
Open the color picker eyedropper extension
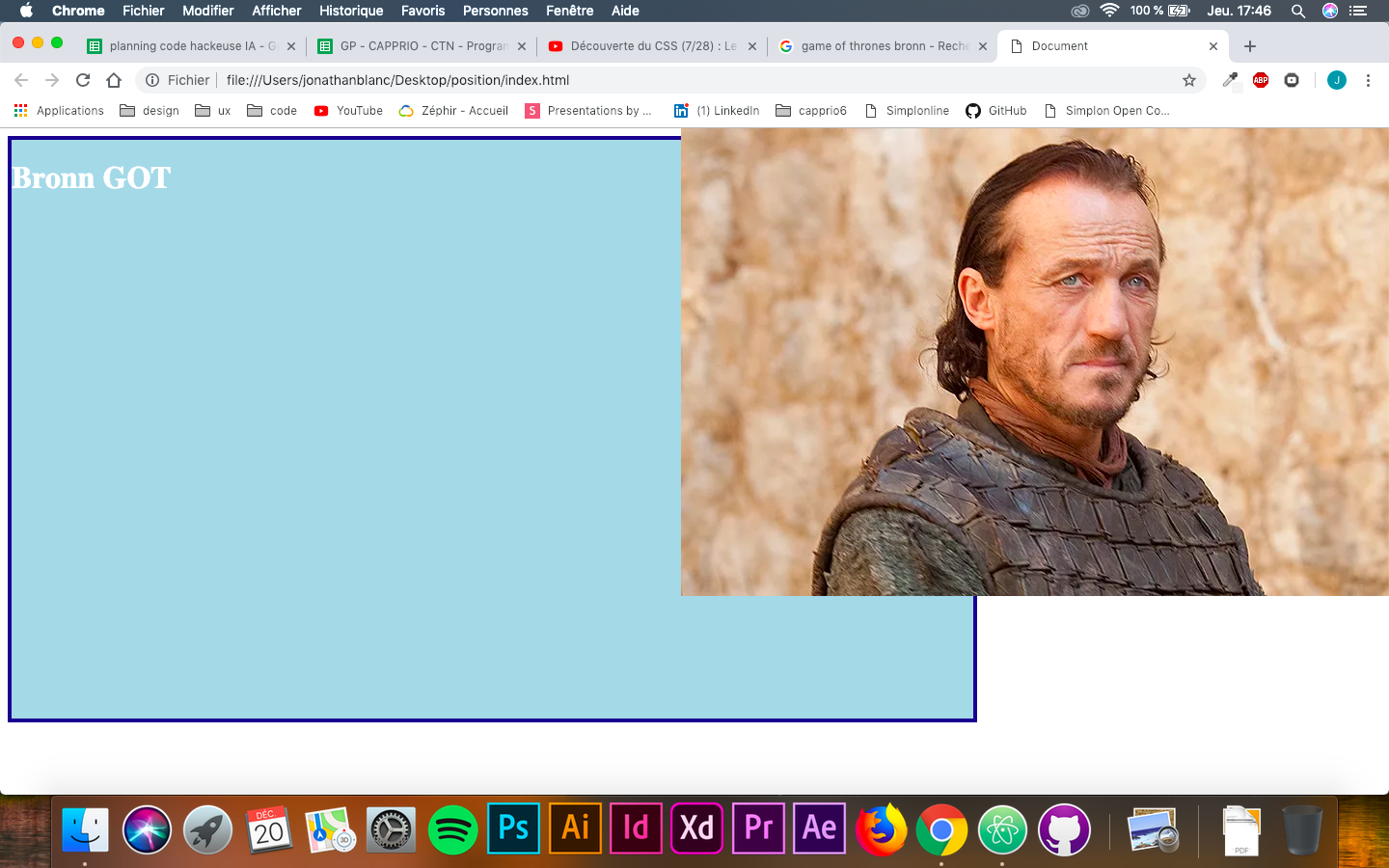click(x=1230, y=80)
